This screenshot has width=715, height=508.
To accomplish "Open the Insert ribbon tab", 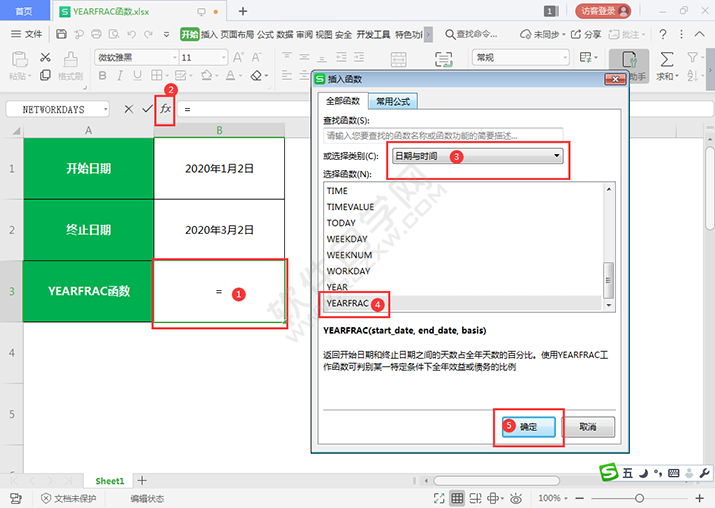I will 209,35.
